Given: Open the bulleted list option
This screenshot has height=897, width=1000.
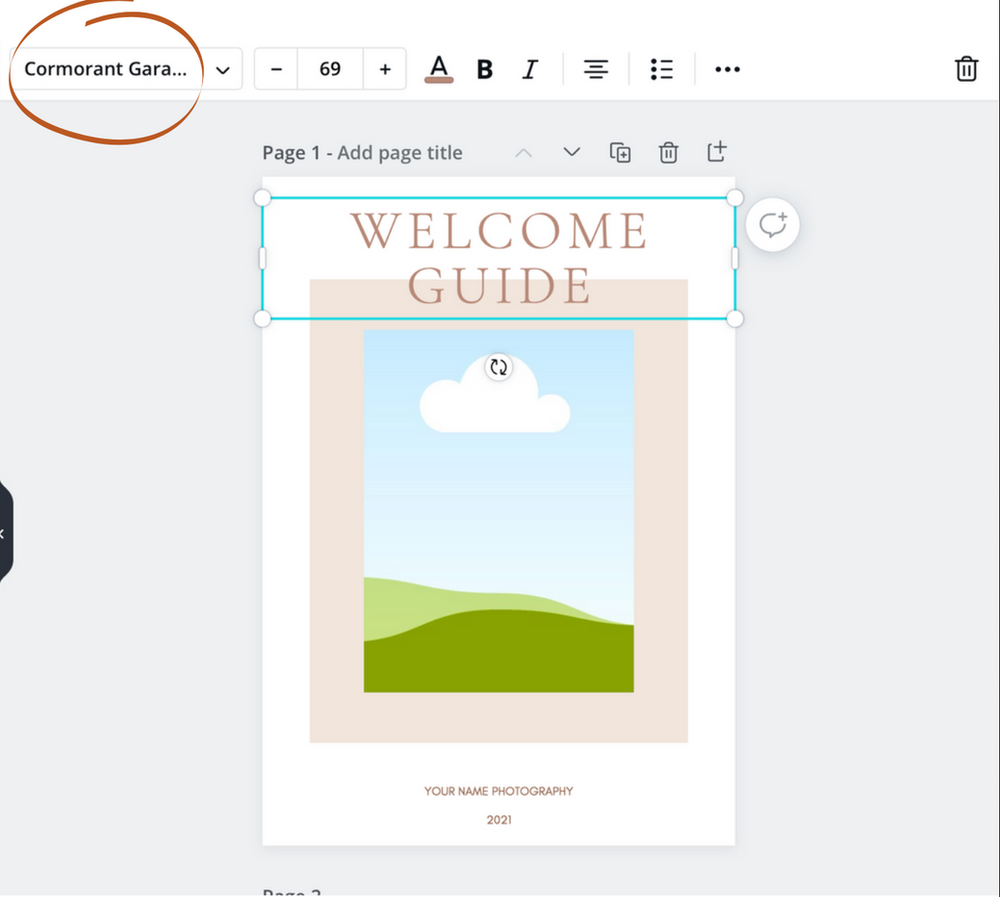Looking at the screenshot, I should pos(661,69).
